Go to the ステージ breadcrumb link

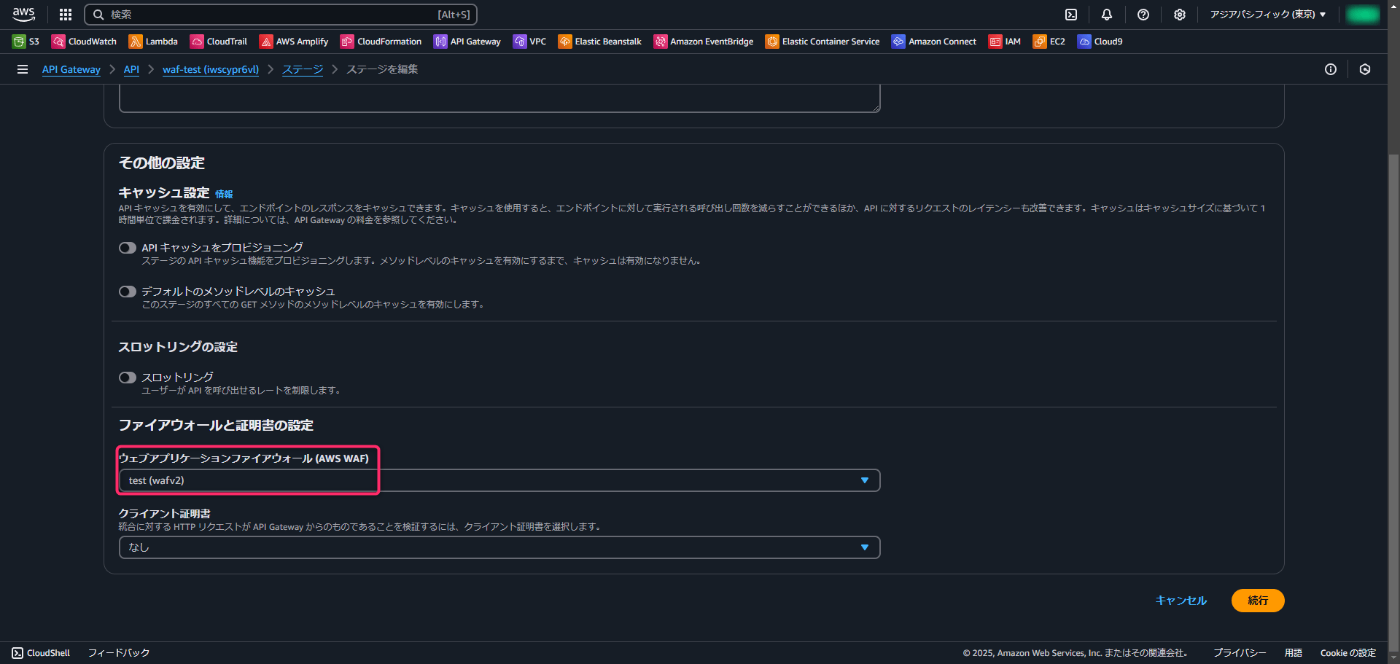tap(303, 69)
